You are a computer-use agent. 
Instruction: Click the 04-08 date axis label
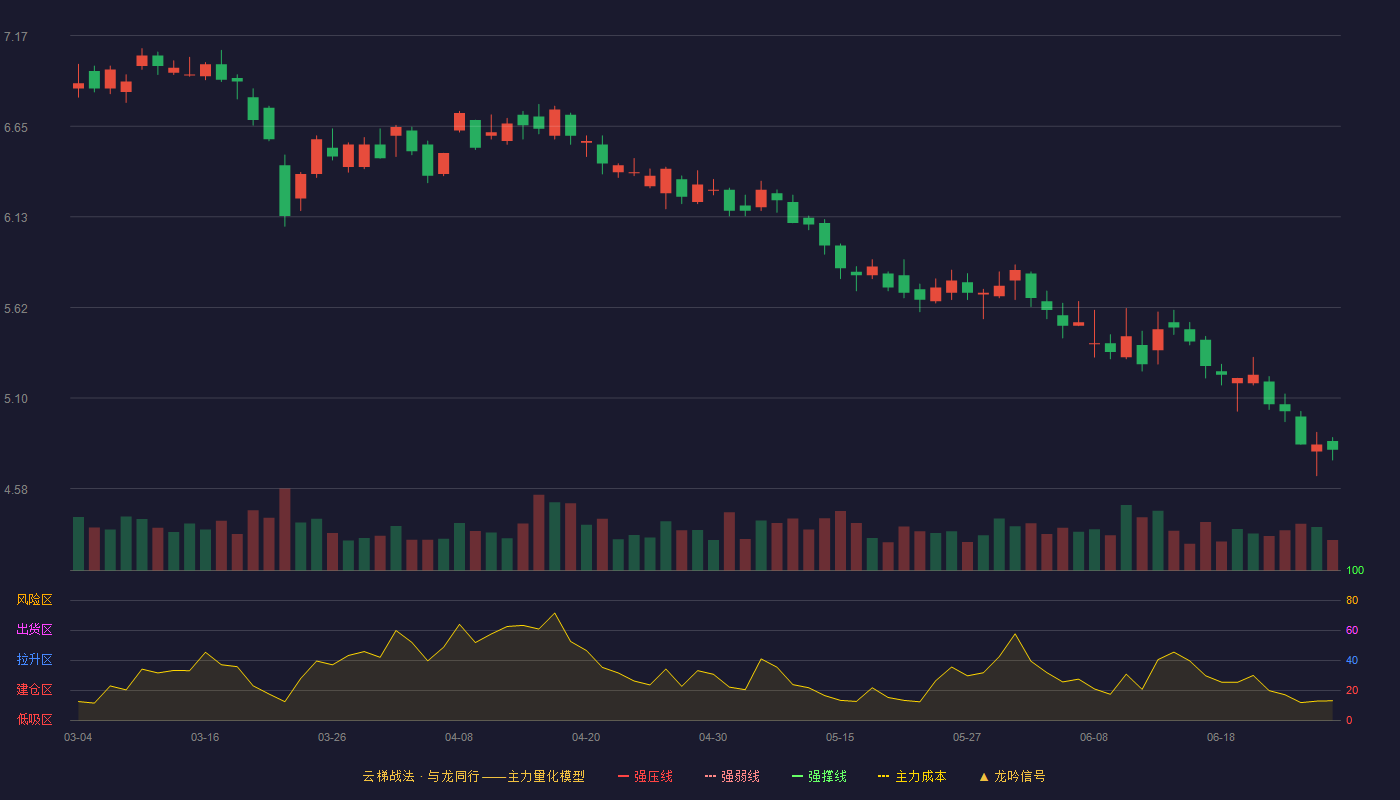coord(459,737)
